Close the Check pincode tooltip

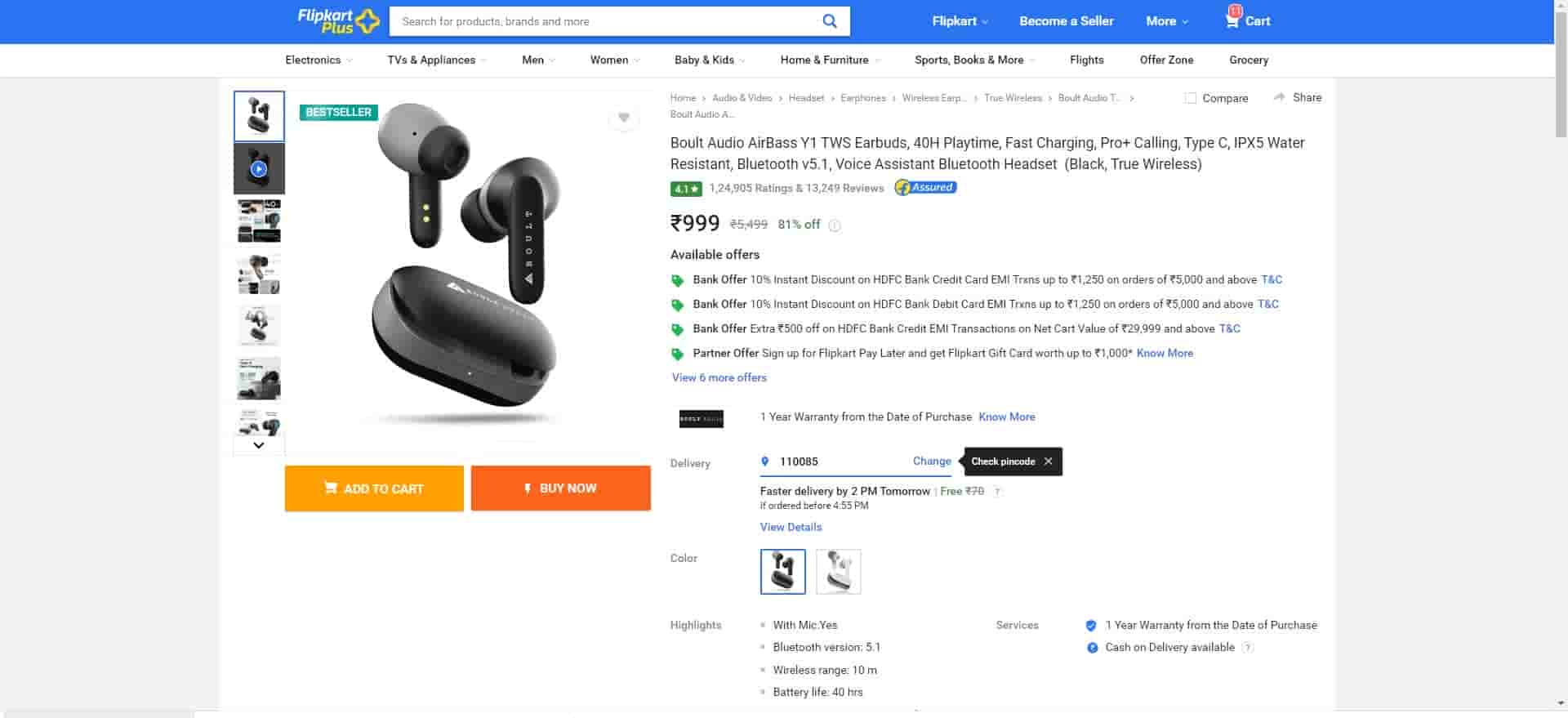click(x=1048, y=462)
